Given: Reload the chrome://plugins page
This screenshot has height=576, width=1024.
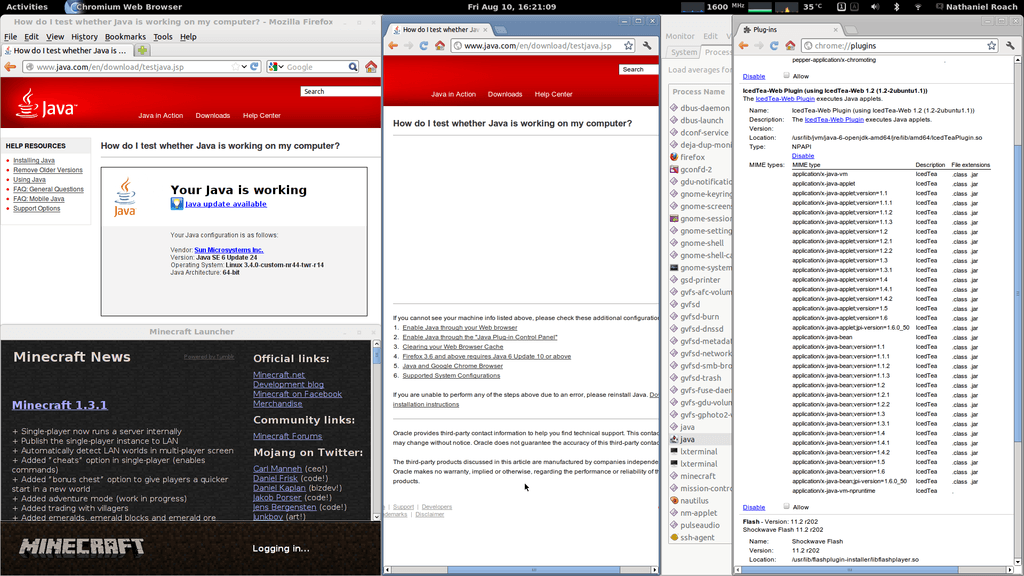Looking at the screenshot, I should pyautogui.click(x=774, y=46).
